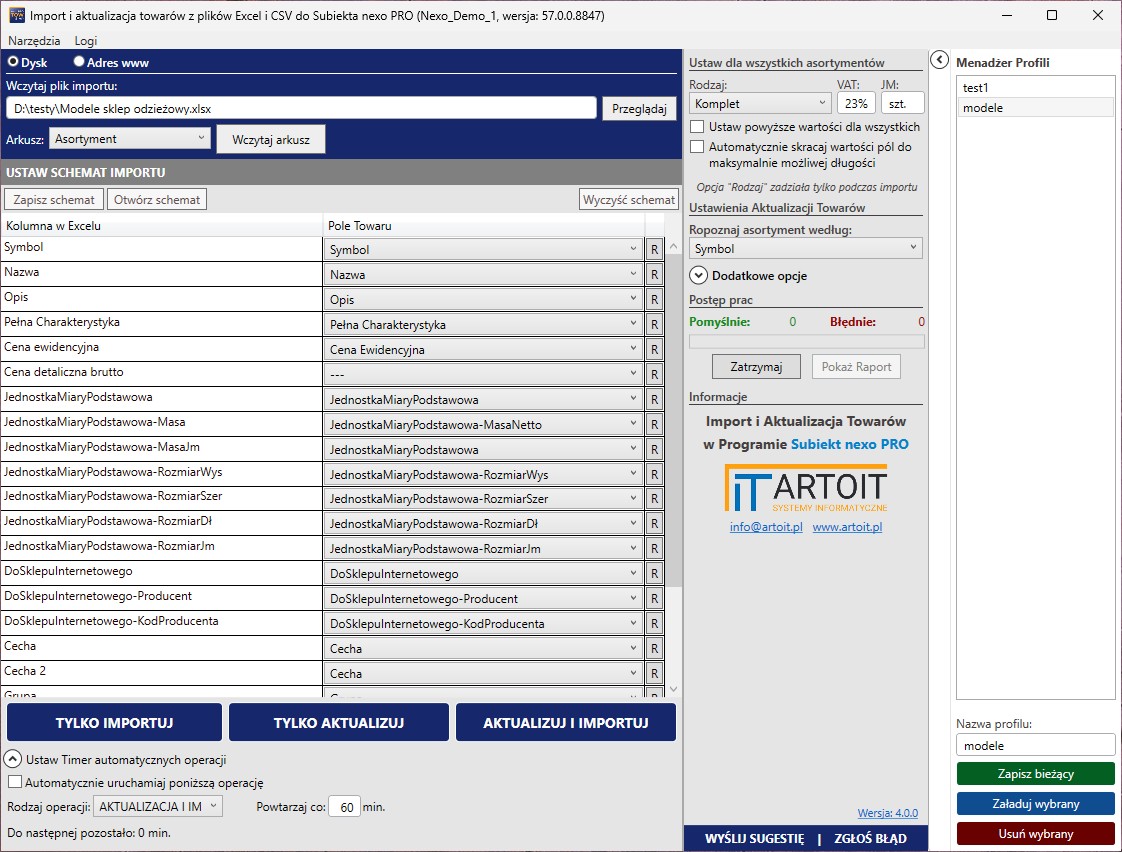Screen dimensions: 1122x852
Task: Open the Narzędzia menu
Action: (34, 41)
